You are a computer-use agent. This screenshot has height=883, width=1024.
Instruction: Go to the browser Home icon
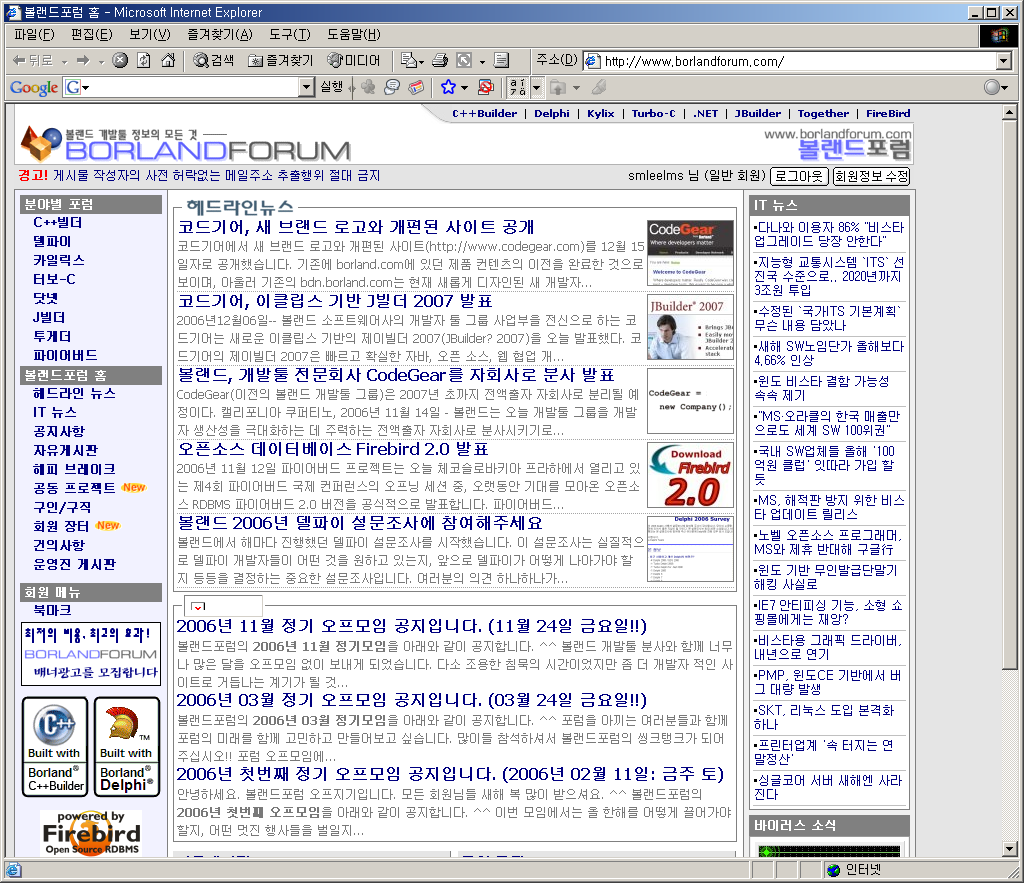(x=168, y=61)
